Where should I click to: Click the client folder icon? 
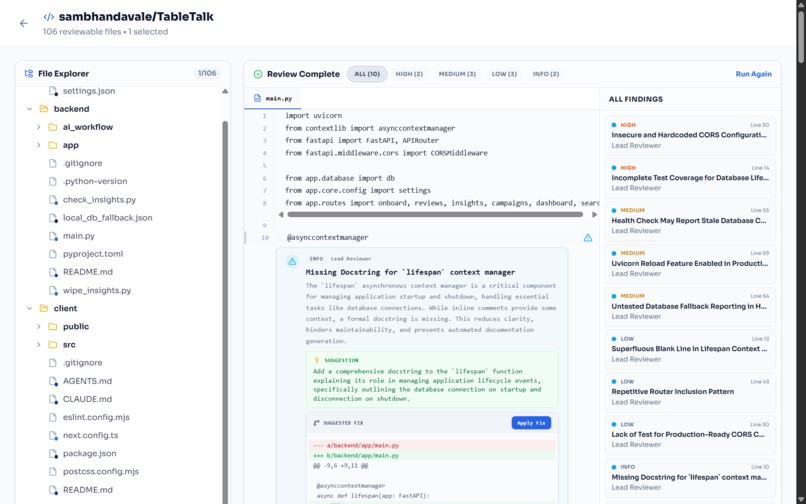coord(44,309)
